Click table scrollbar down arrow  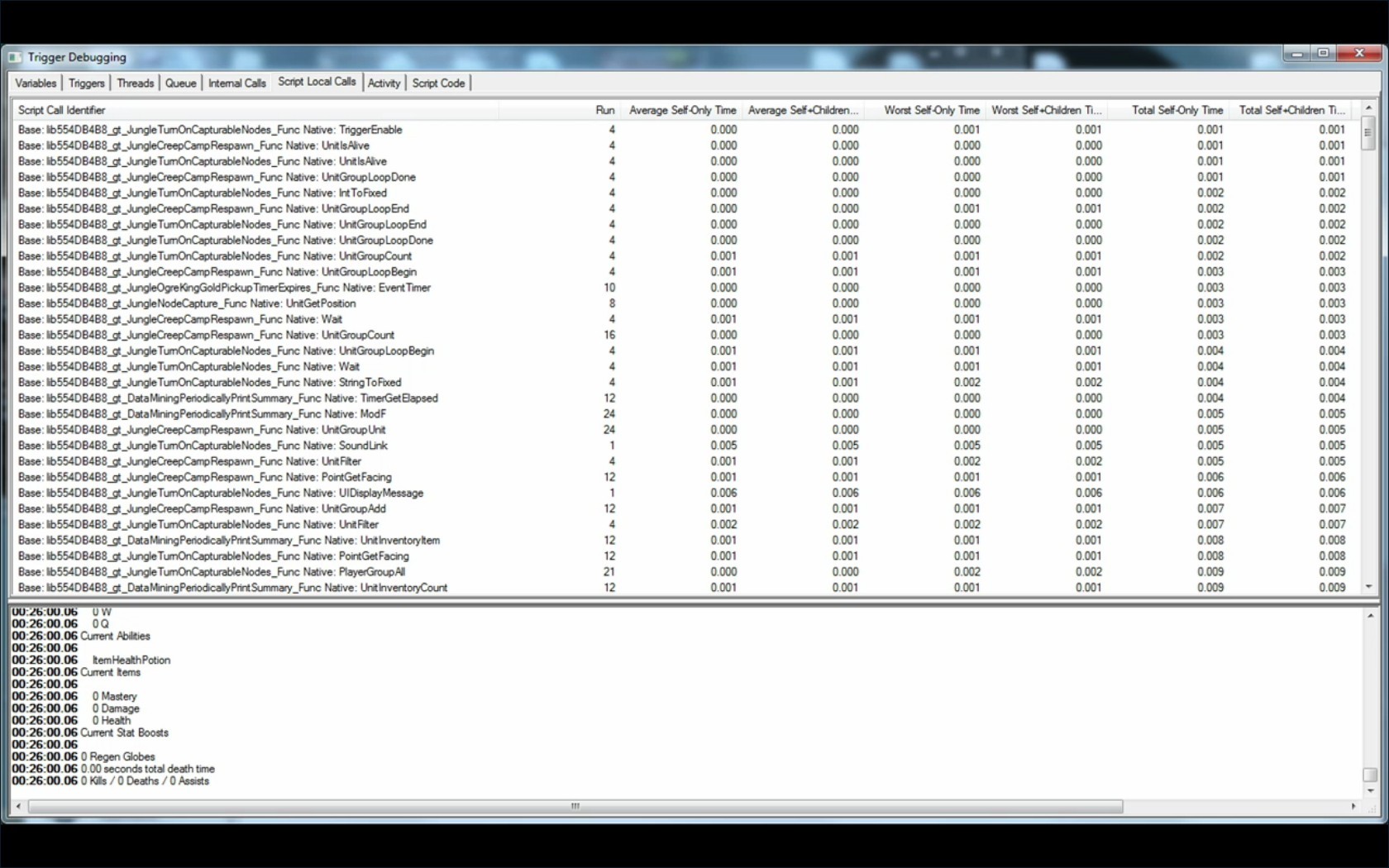(1368, 587)
